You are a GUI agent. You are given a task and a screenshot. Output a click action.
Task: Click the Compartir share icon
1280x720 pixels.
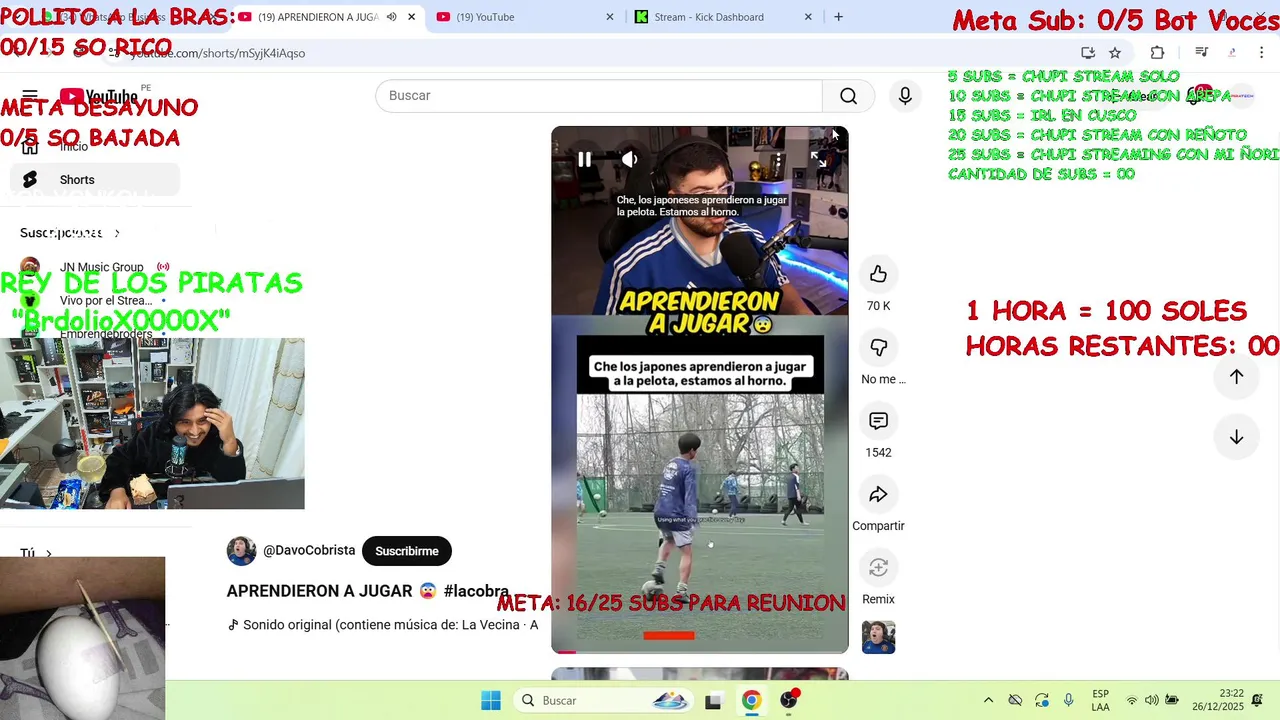[878, 494]
